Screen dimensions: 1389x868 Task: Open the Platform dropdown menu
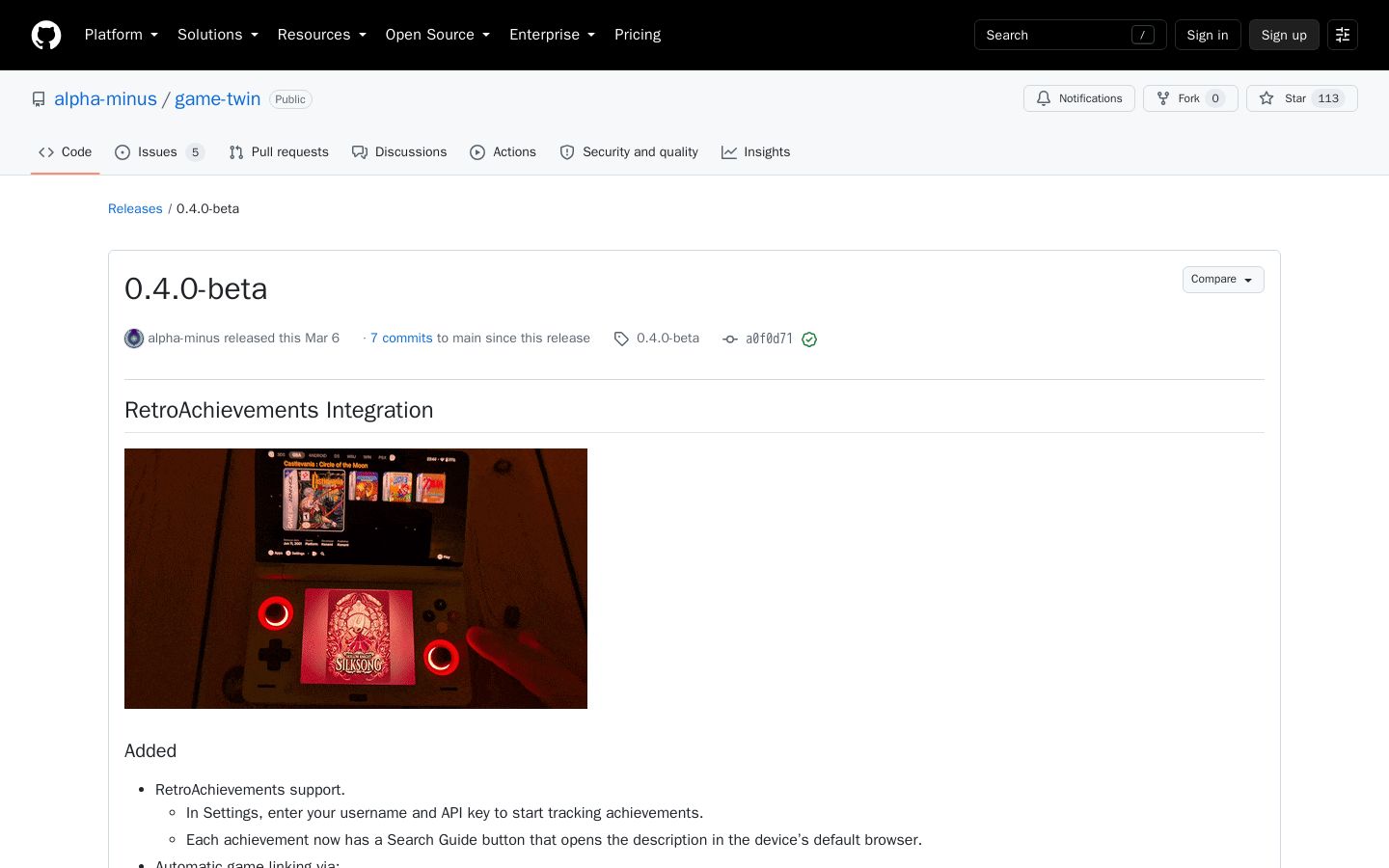[122, 35]
